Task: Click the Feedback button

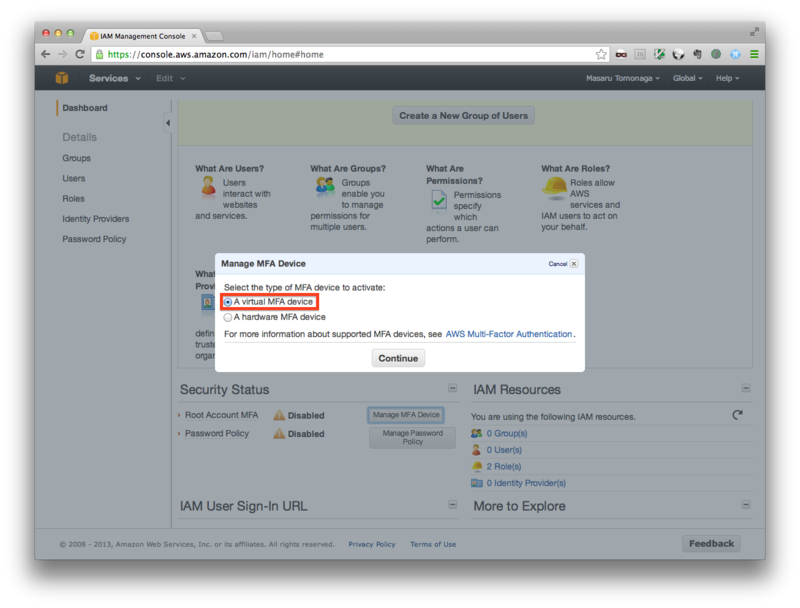Action: coord(711,544)
